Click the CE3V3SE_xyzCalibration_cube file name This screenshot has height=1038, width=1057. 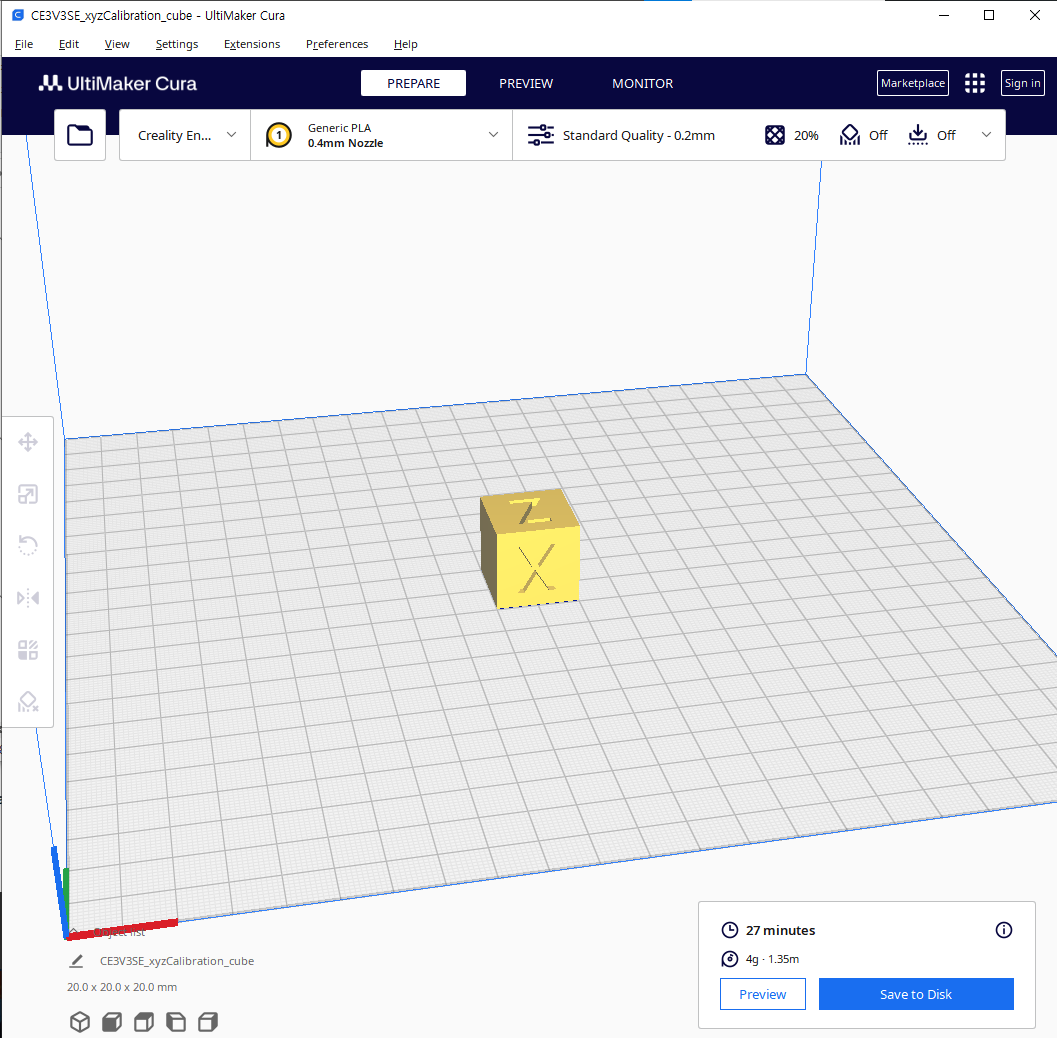177,961
